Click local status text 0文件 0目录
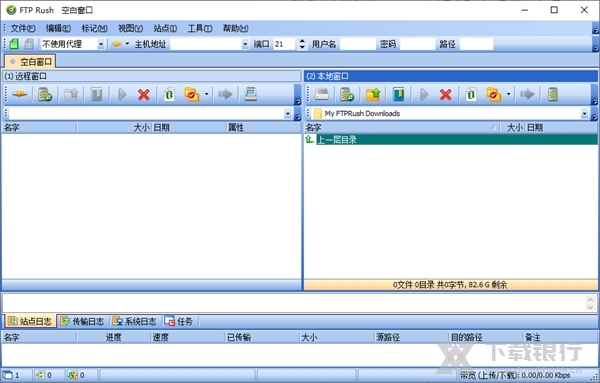 pos(450,285)
